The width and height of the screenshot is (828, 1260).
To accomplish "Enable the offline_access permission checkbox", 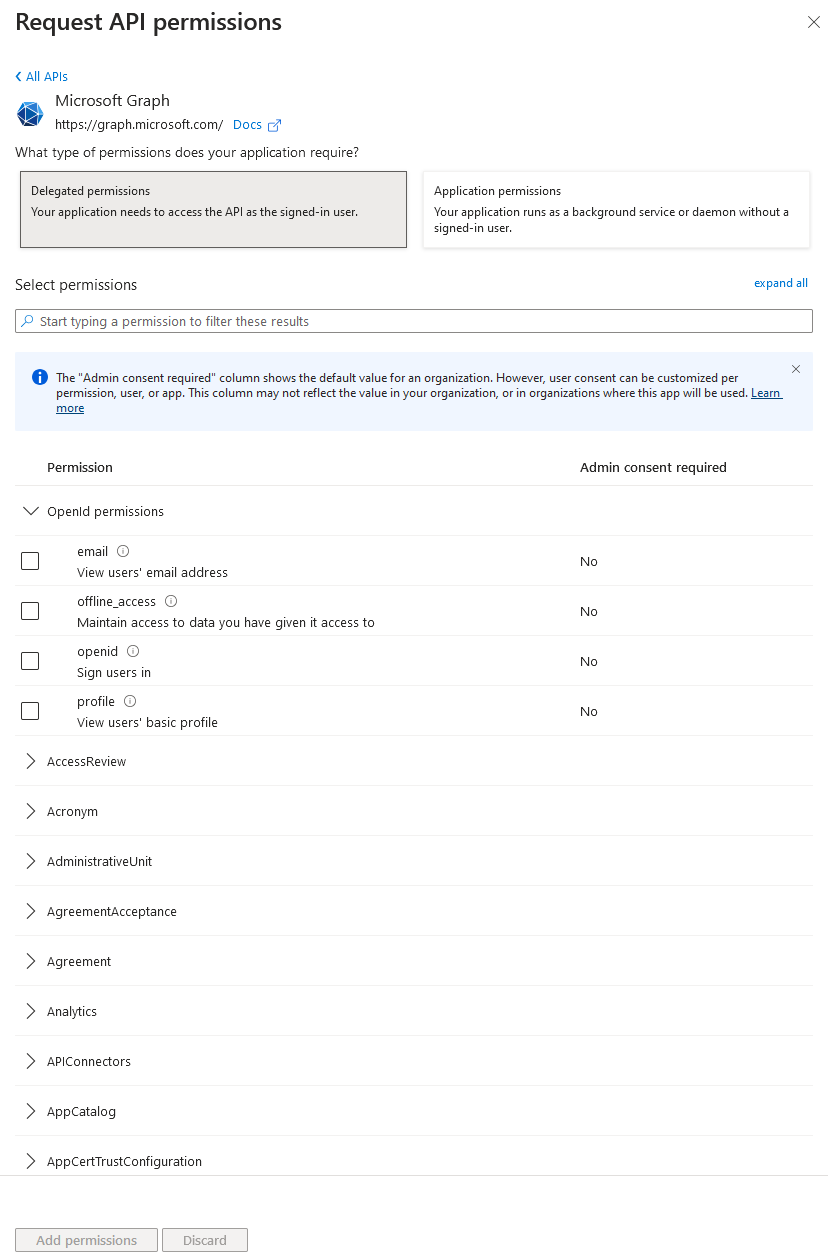I will point(30,611).
